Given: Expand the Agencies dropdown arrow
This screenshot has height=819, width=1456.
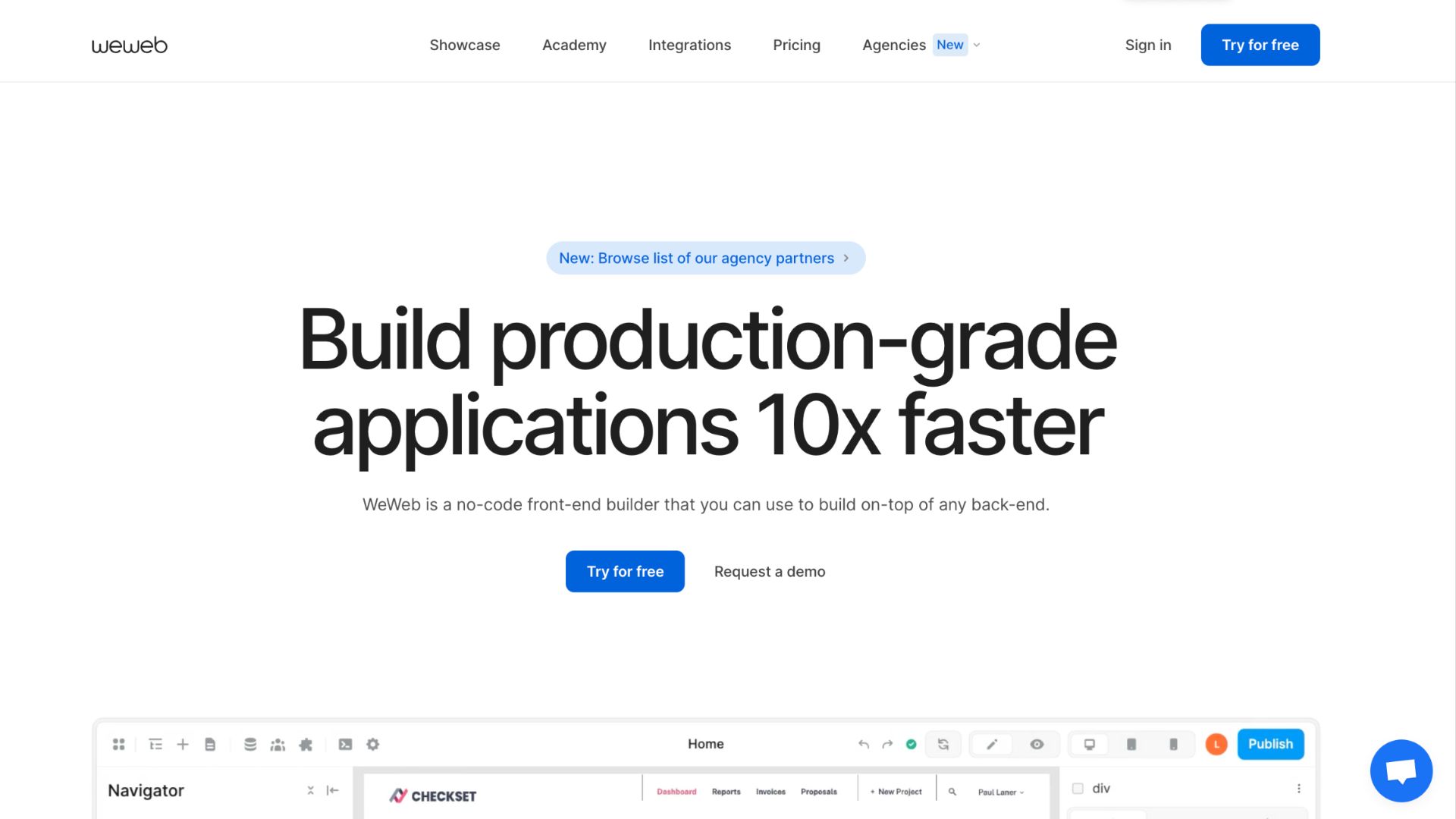Looking at the screenshot, I should point(977,45).
